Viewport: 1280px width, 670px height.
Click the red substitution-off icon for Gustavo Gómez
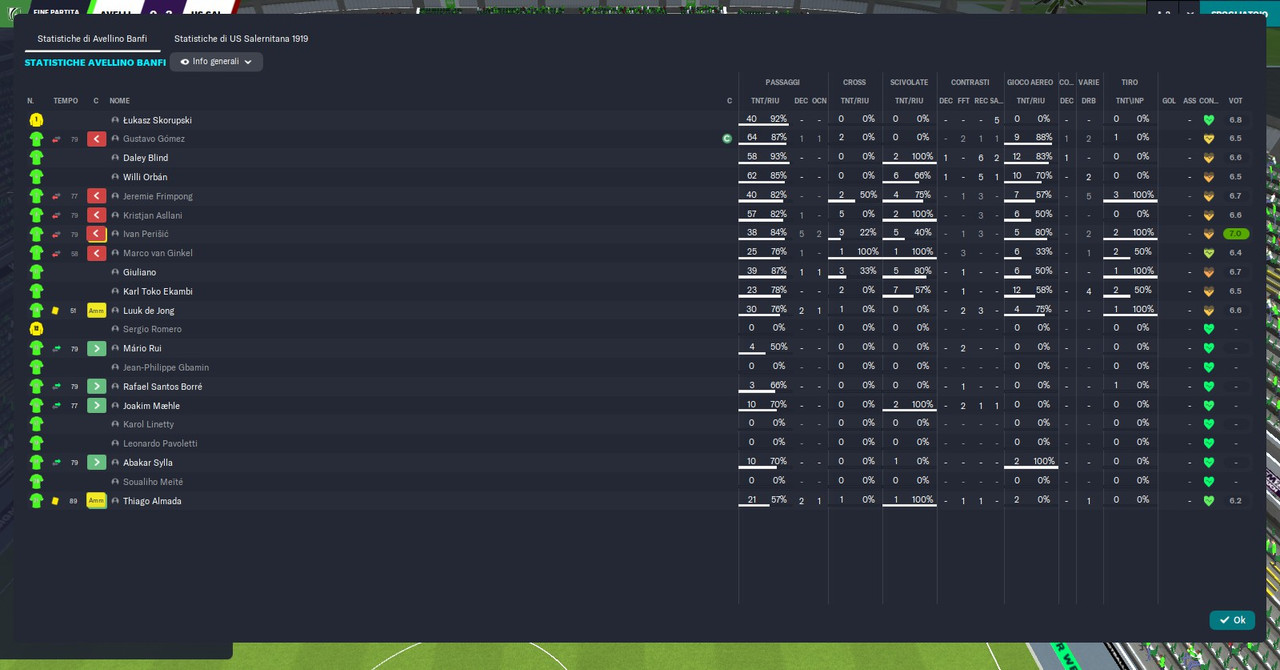tap(96, 139)
